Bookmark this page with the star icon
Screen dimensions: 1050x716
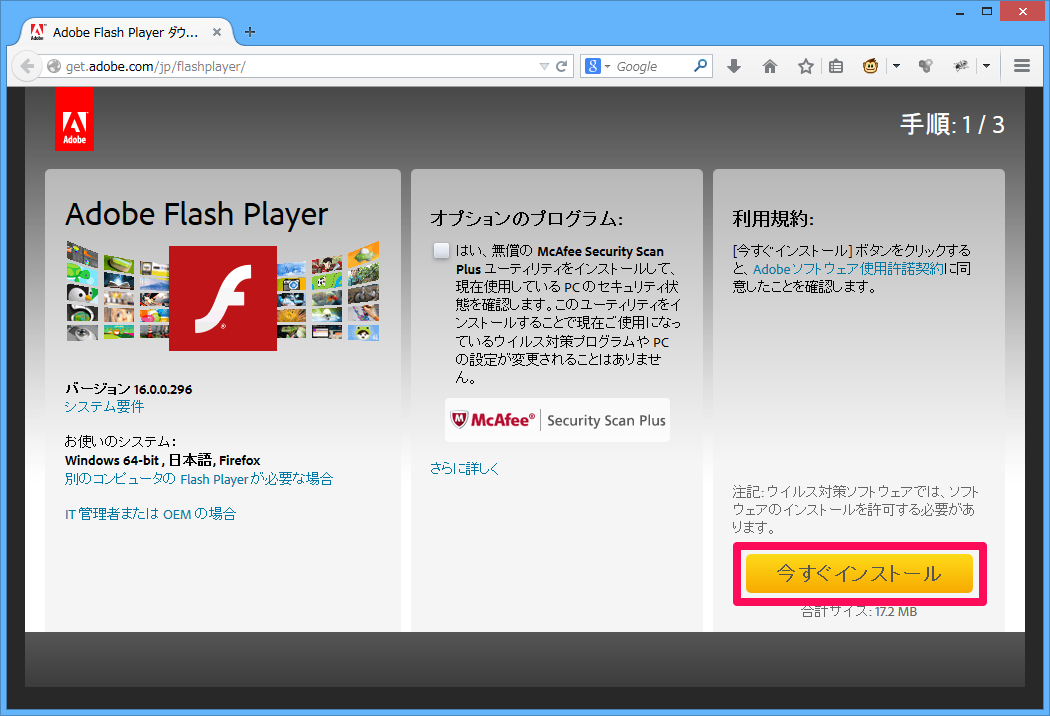tap(805, 66)
